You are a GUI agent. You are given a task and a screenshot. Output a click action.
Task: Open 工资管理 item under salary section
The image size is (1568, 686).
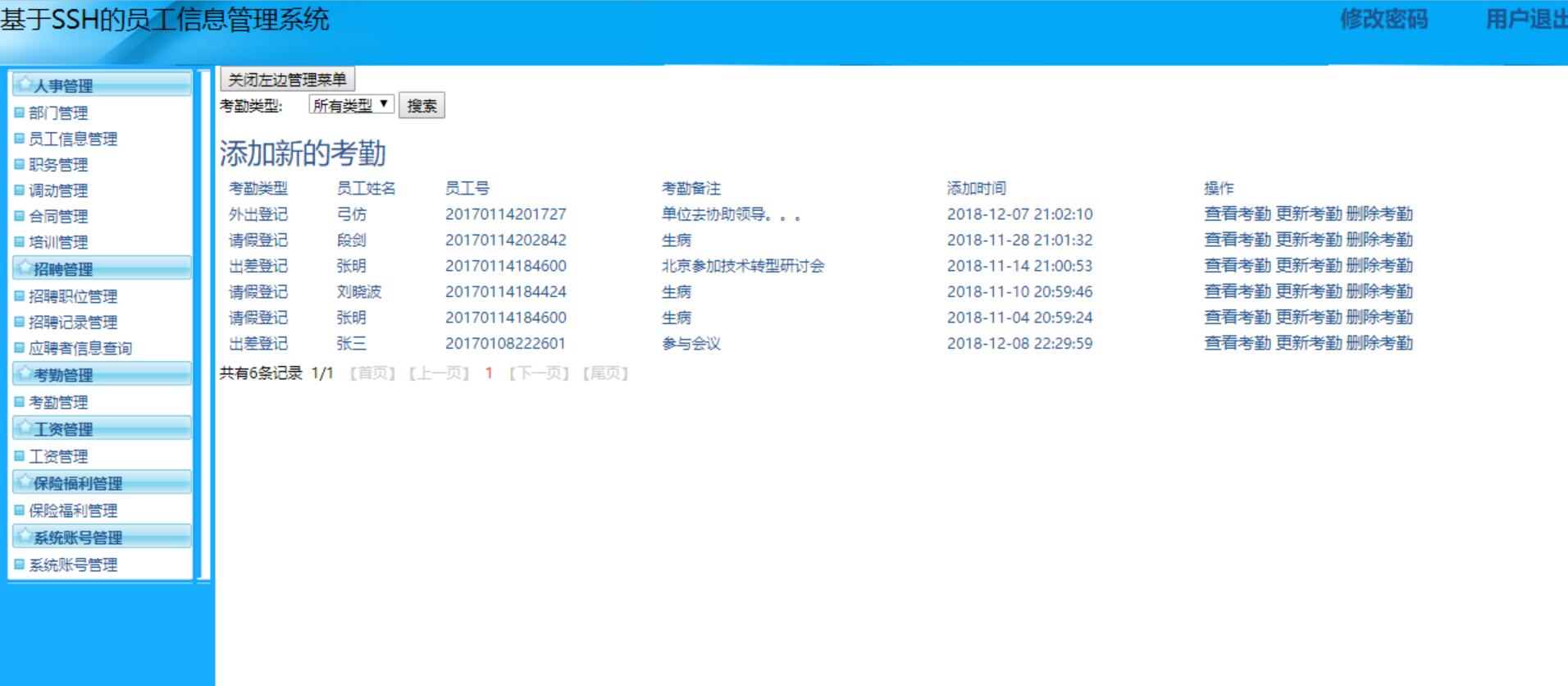click(x=58, y=456)
